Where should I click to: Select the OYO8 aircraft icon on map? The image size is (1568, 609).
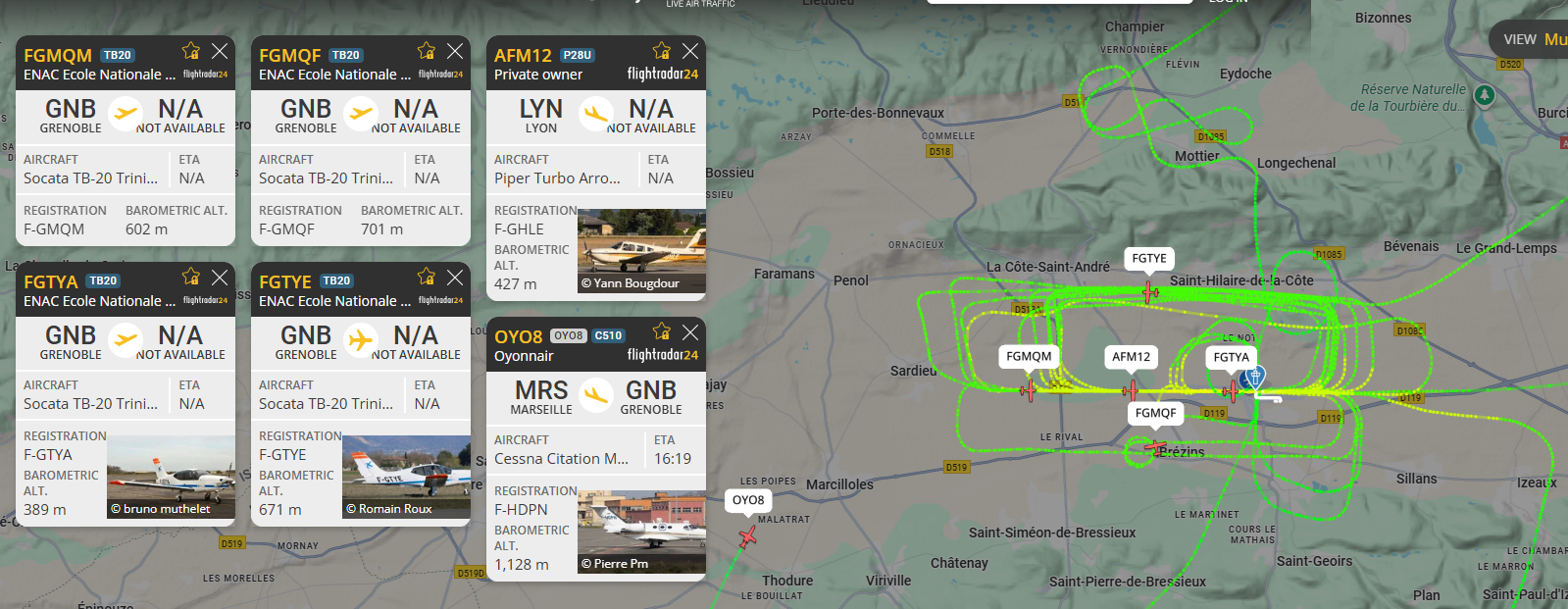click(x=747, y=536)
